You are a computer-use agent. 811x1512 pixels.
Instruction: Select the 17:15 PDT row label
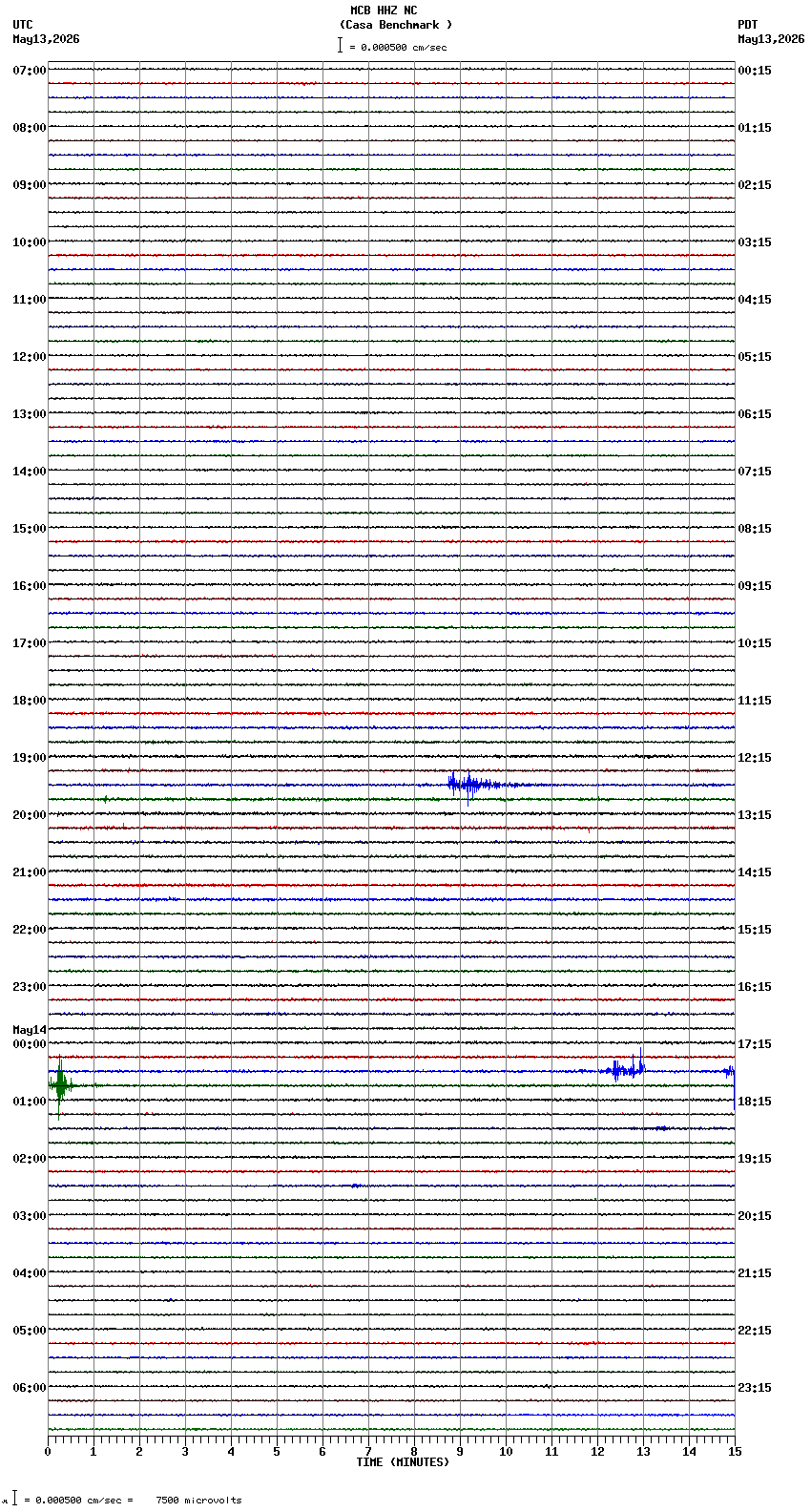755,1044
